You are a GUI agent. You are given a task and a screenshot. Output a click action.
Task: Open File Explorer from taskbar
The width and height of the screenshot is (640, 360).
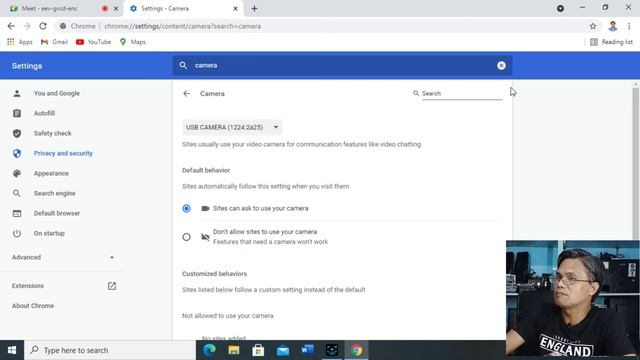pyautogui.click(x=234, y=350)
